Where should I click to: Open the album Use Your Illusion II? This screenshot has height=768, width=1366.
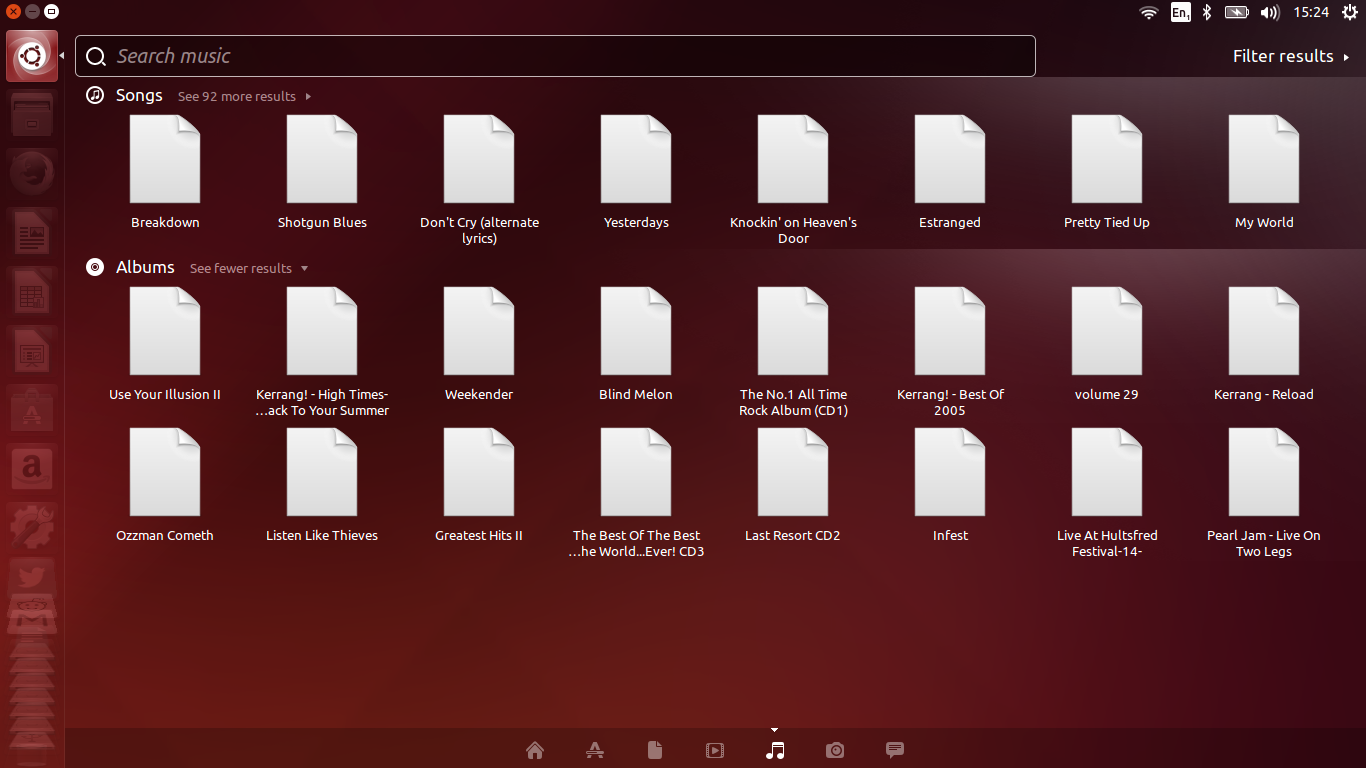[165, 344]
